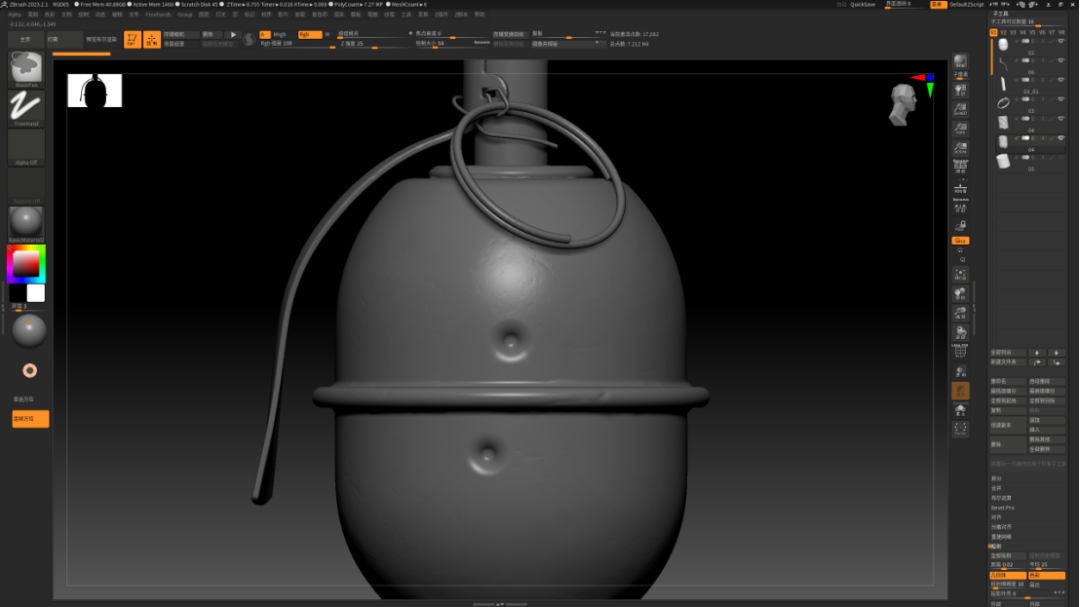Image resolution: width=1080 pixels, height=607 pixels.
Task: Toggle the orange 色彩 projection option
Action: click(1046, 575)
